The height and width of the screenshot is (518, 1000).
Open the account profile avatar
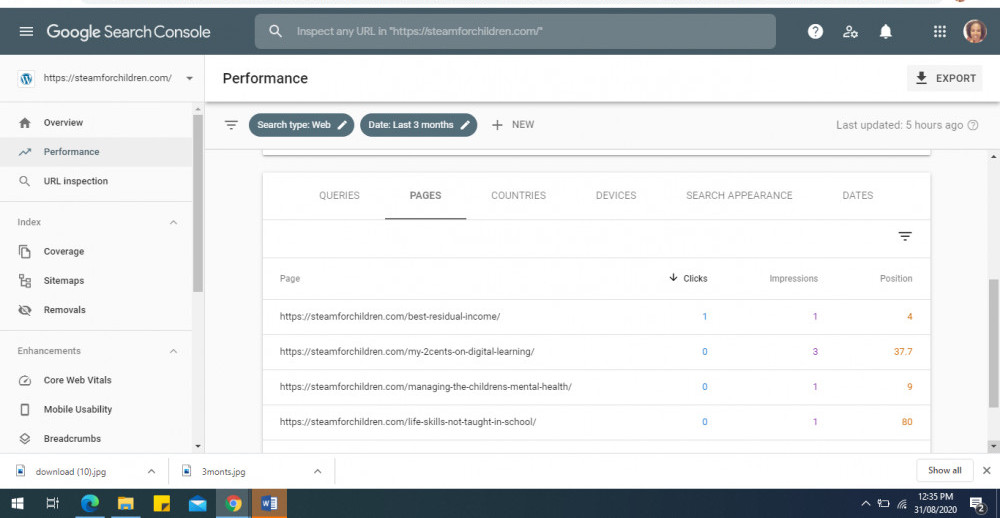[x=974, y=31]
